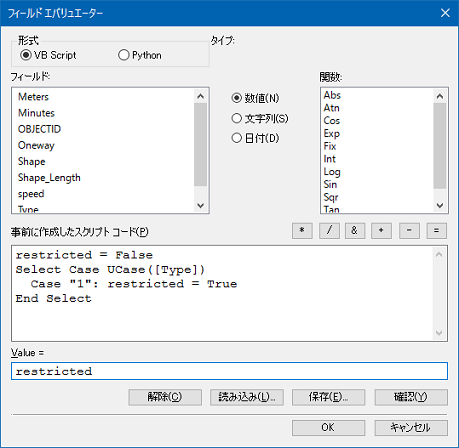This screenshot has height=448, width=459.
Task: Pick the Tan function
Action: (331, 209)
